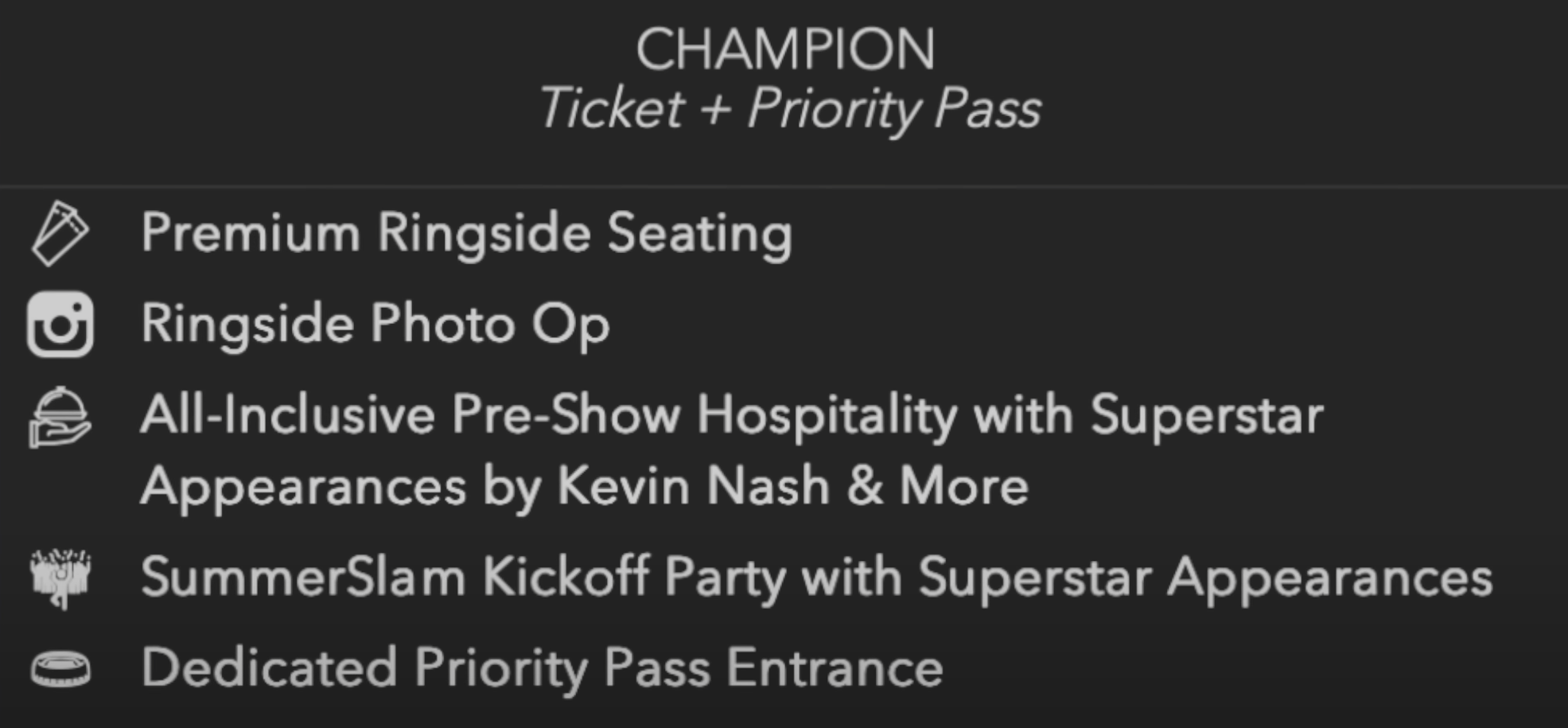Click the divider line below the header
1568x728 pixels.
tap(784, 186)
